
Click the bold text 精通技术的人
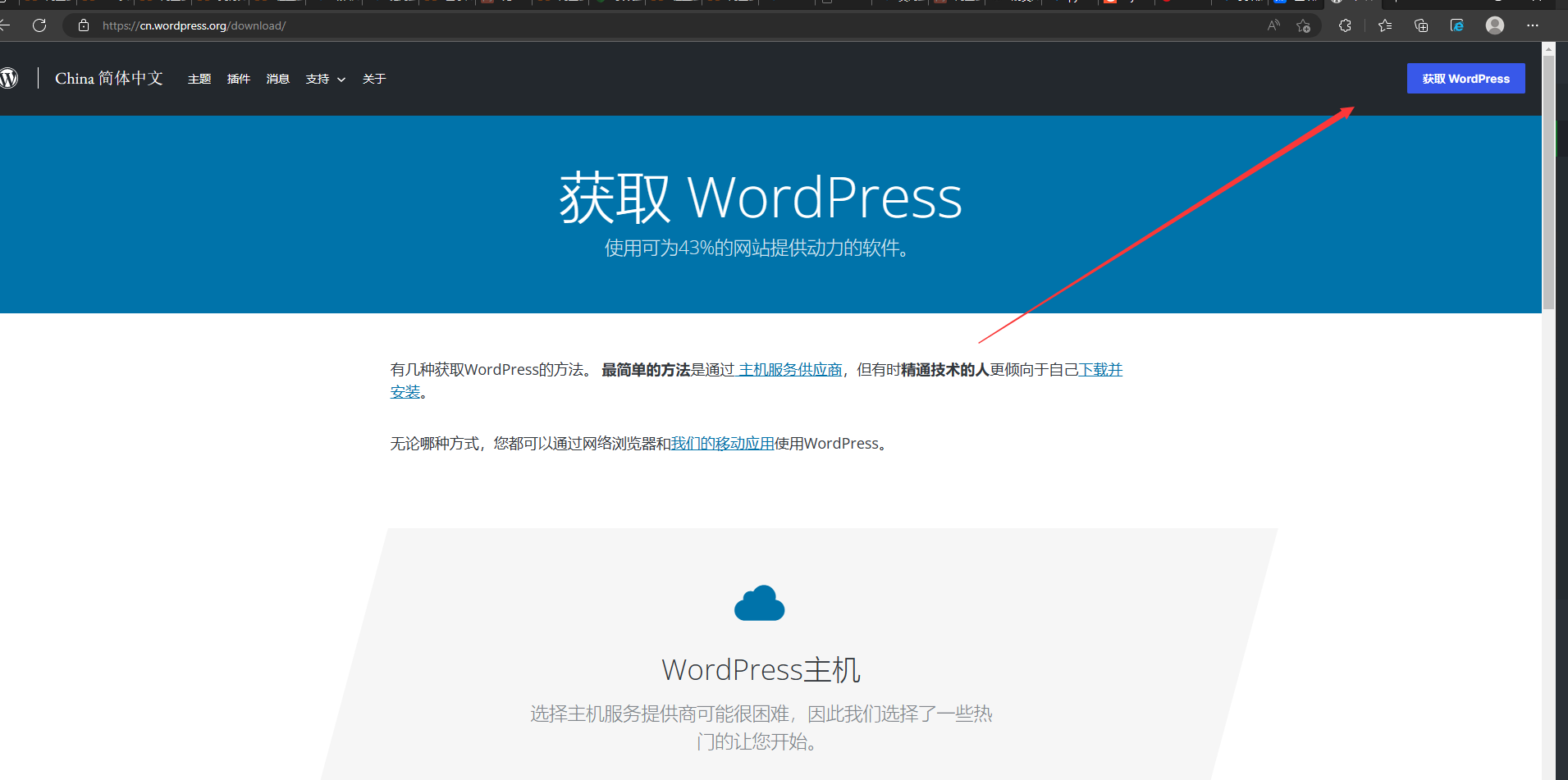click(x=945, y=370)
